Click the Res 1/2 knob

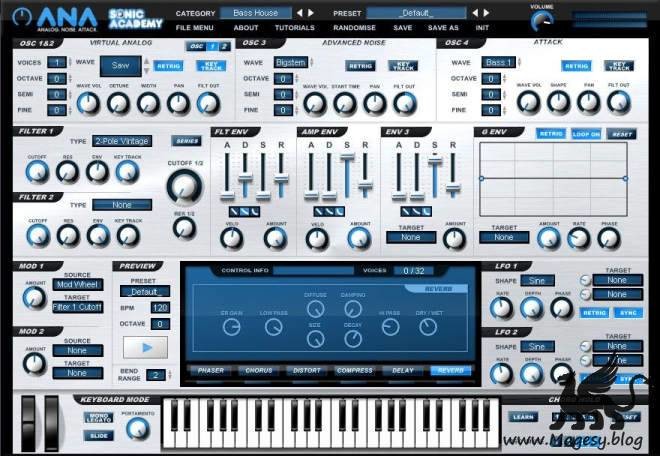tap(184, 228)
